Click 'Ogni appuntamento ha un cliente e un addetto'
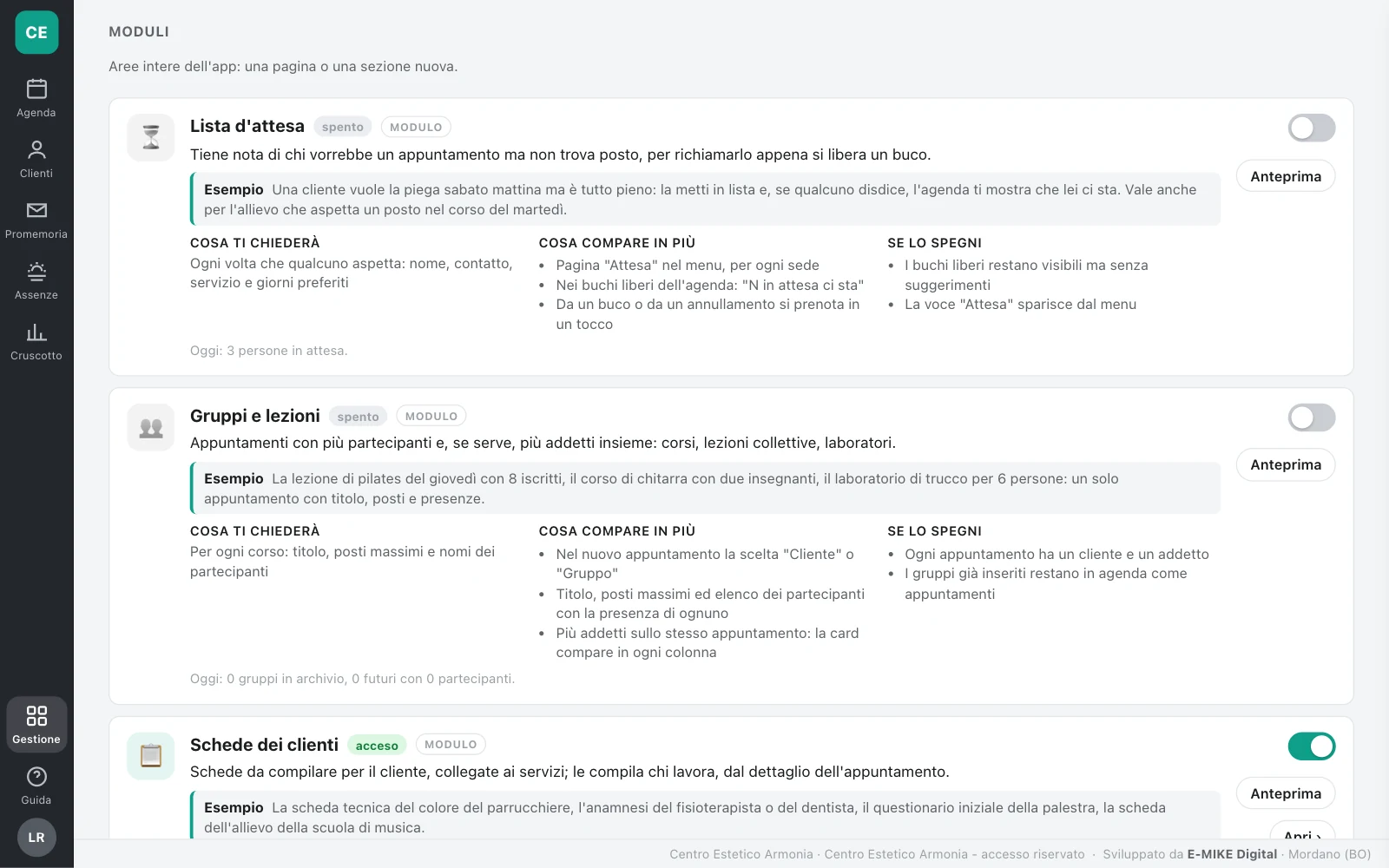 (1057, 554)
